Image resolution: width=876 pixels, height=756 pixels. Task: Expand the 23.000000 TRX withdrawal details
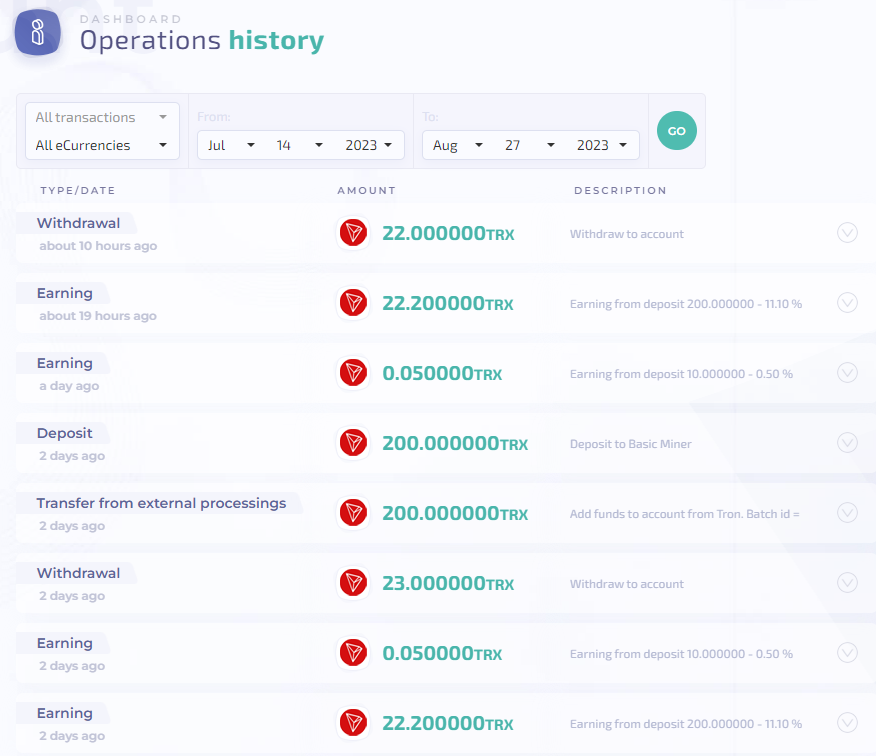(847, 583)
